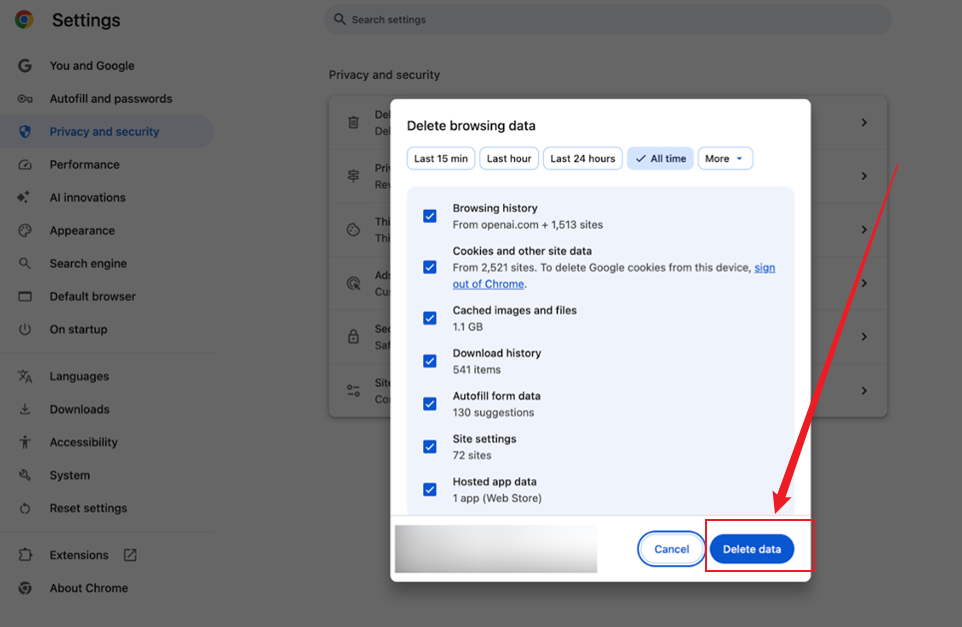Click the Downloads arrow icon in sidebar

25,408
